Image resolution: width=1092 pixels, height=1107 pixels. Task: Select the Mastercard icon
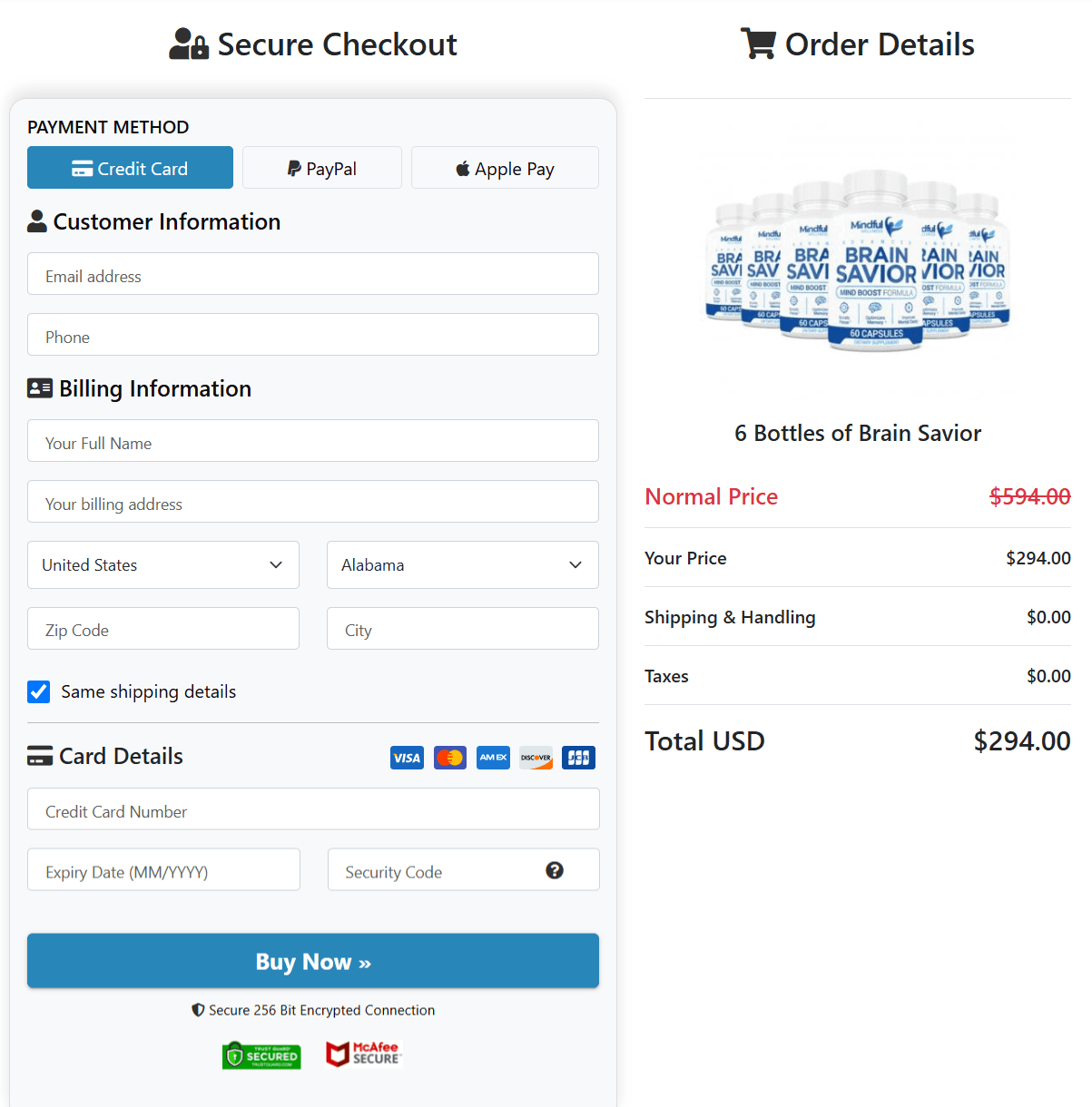[449, 757]
